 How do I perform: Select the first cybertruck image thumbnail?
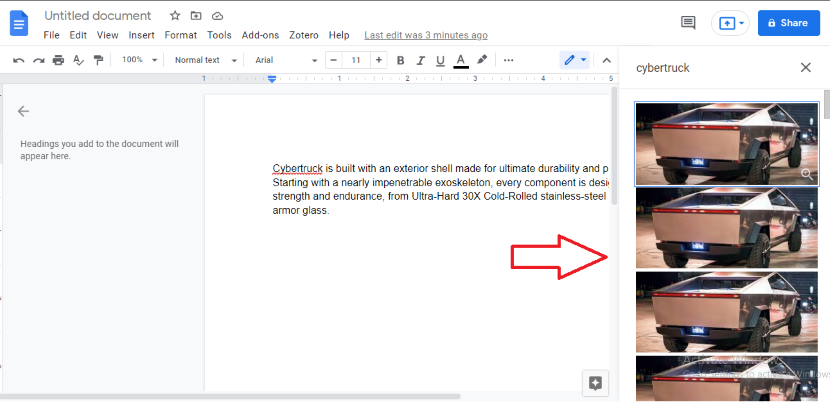[727, 144]
